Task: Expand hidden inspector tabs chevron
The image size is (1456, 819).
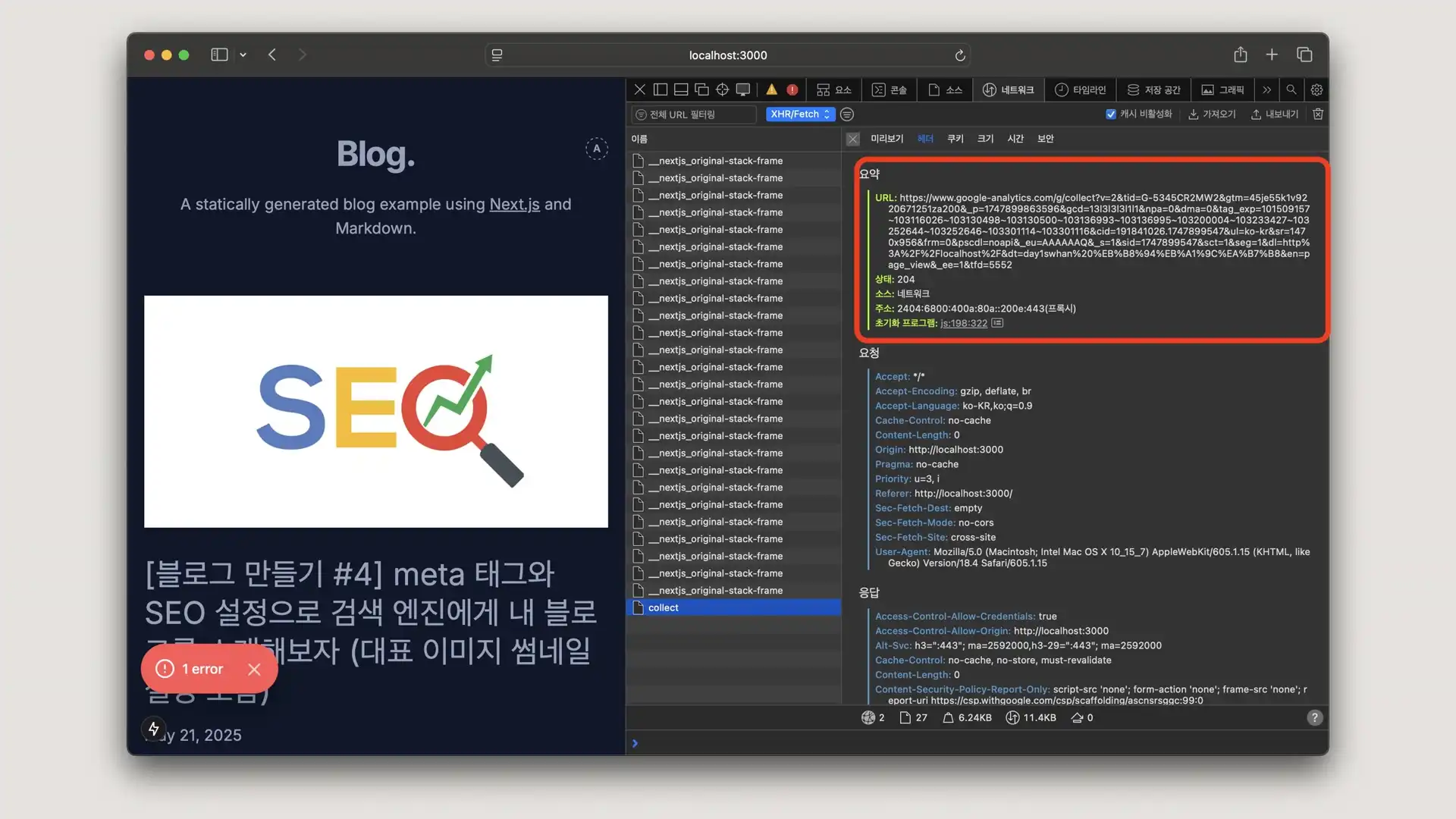Action: coord(1266,89)
